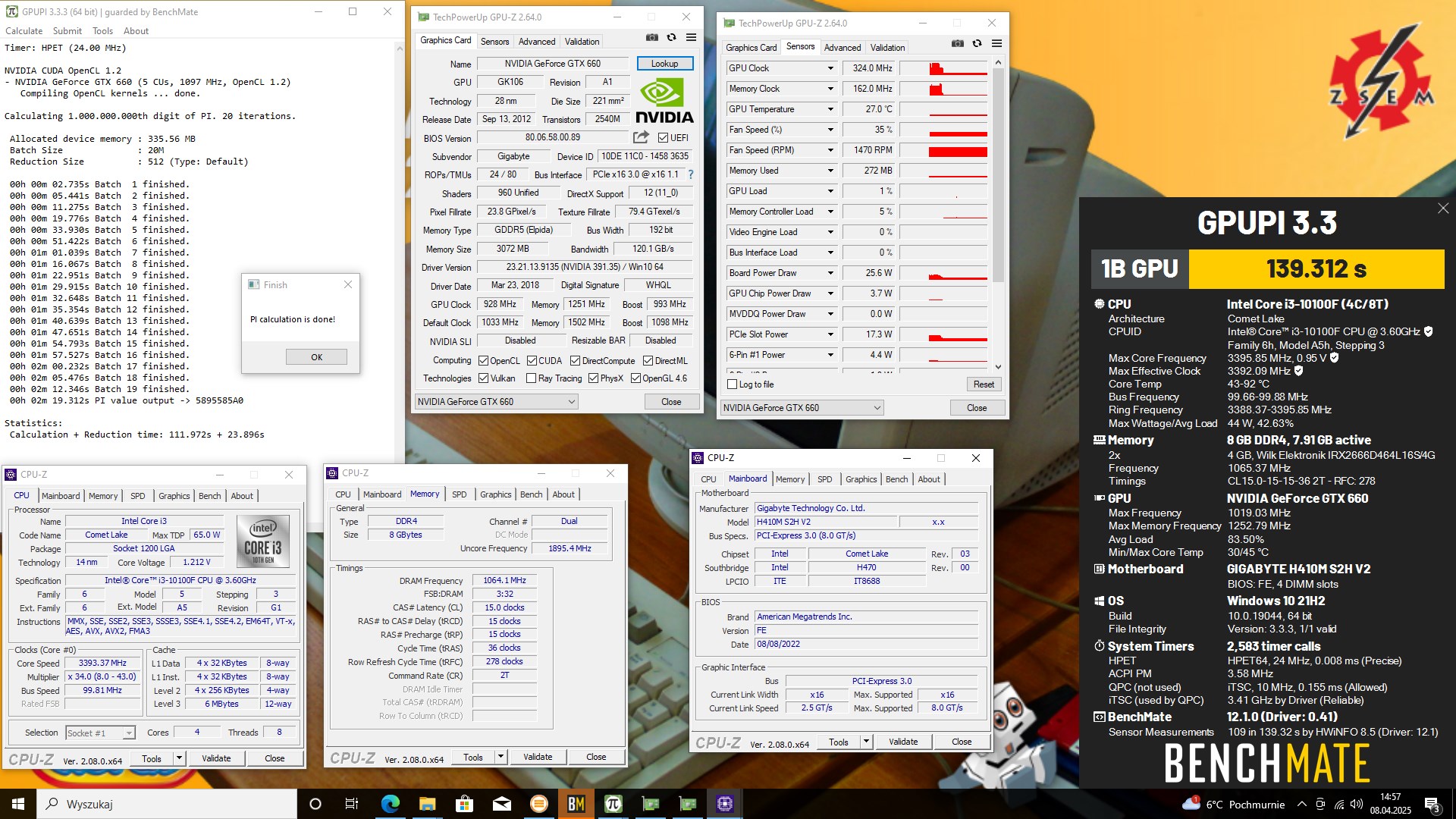Open Submit menu in GPUPI

point(67,31)
